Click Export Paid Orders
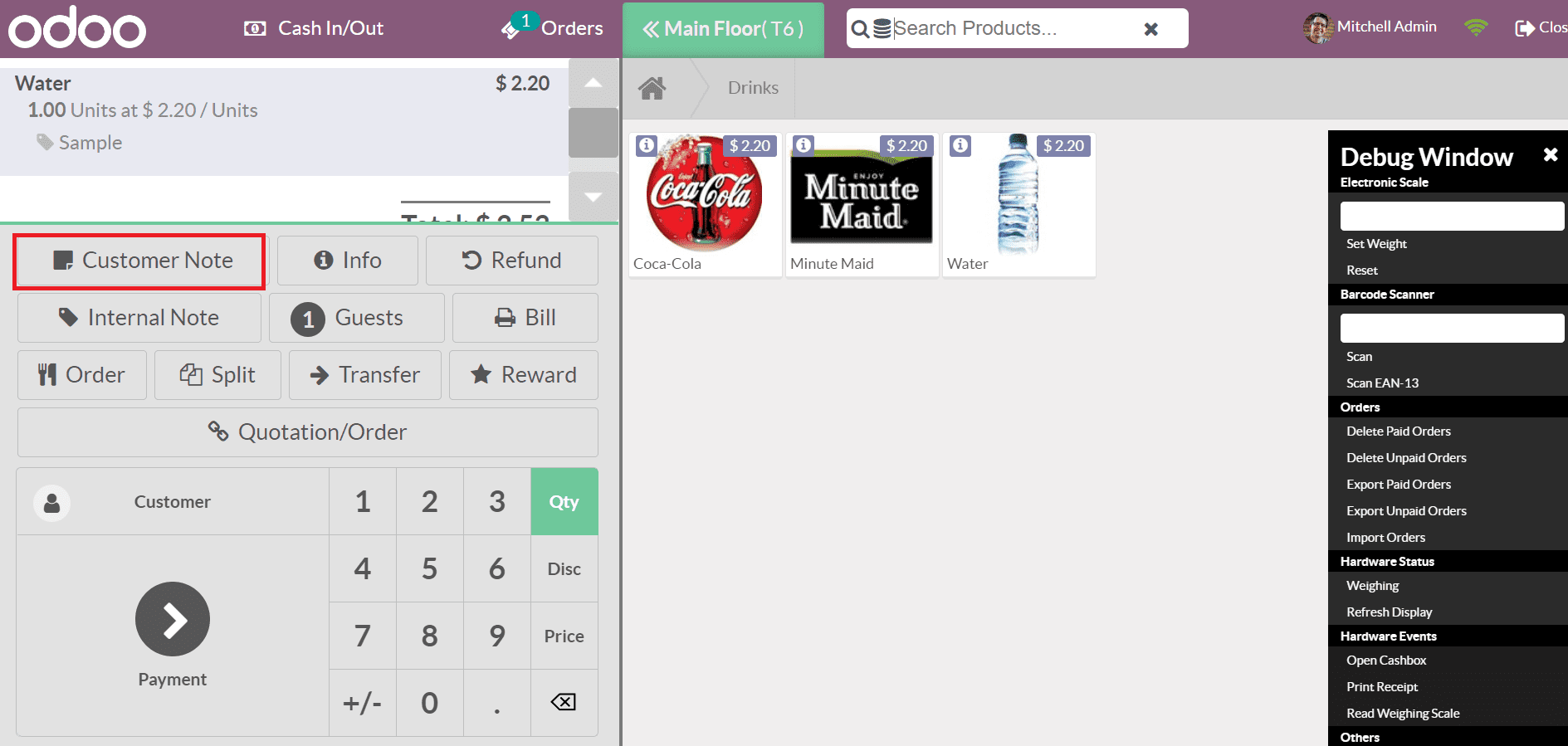The width and height of the screenshot is (1568, 746). pyautogui.click(x=1399, y=485)
